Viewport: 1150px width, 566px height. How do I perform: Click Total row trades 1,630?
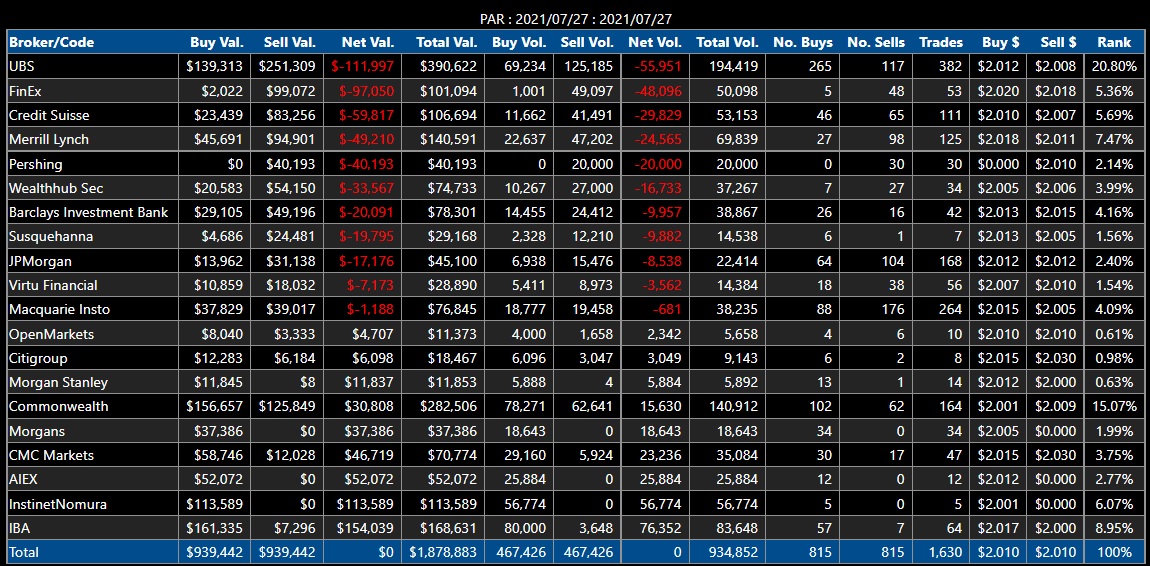point(945,551)
